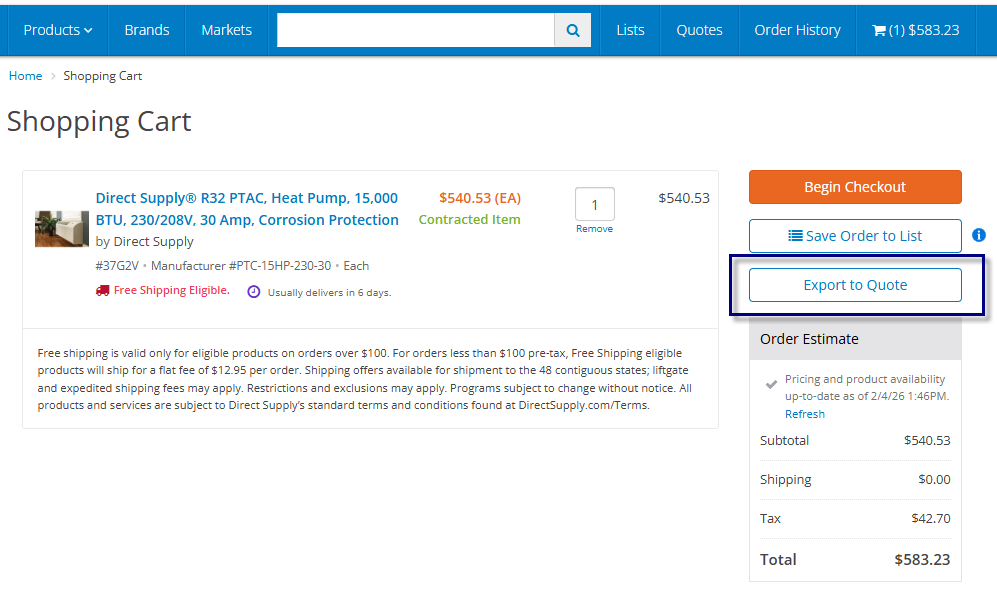The image size is (997, 592).
Task: Click the item number #37G2V
Action: click(x=117, y=266)
